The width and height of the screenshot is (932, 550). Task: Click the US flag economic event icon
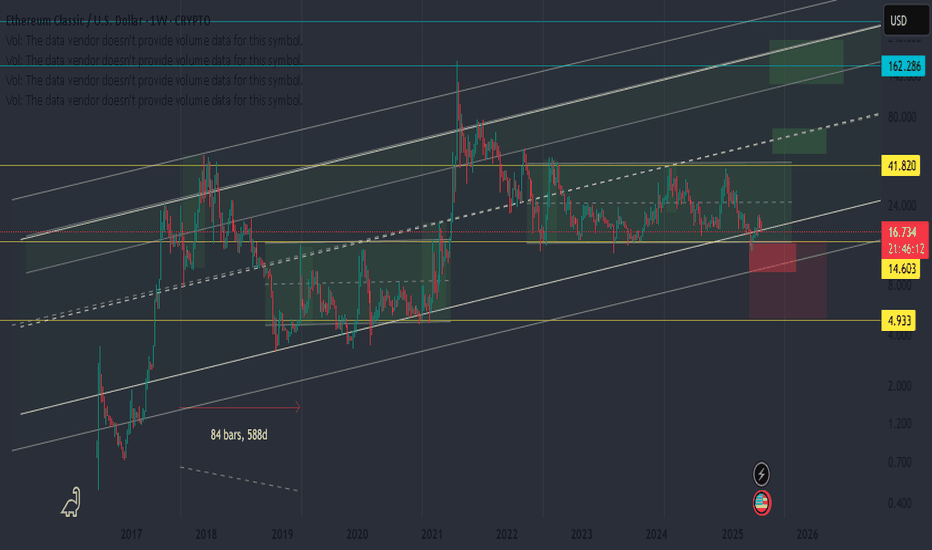point(763,501)
